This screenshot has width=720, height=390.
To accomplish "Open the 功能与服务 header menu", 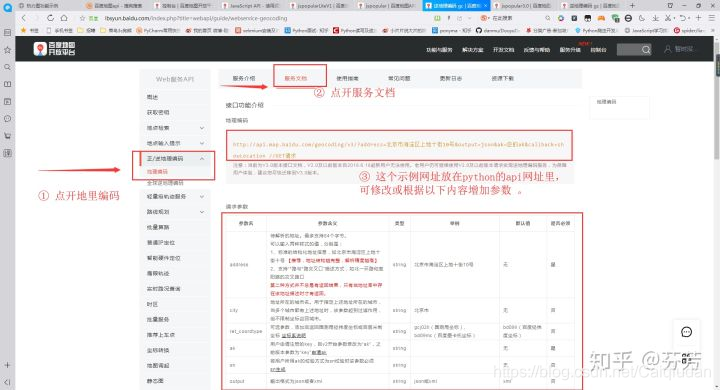I will point(439,50).
